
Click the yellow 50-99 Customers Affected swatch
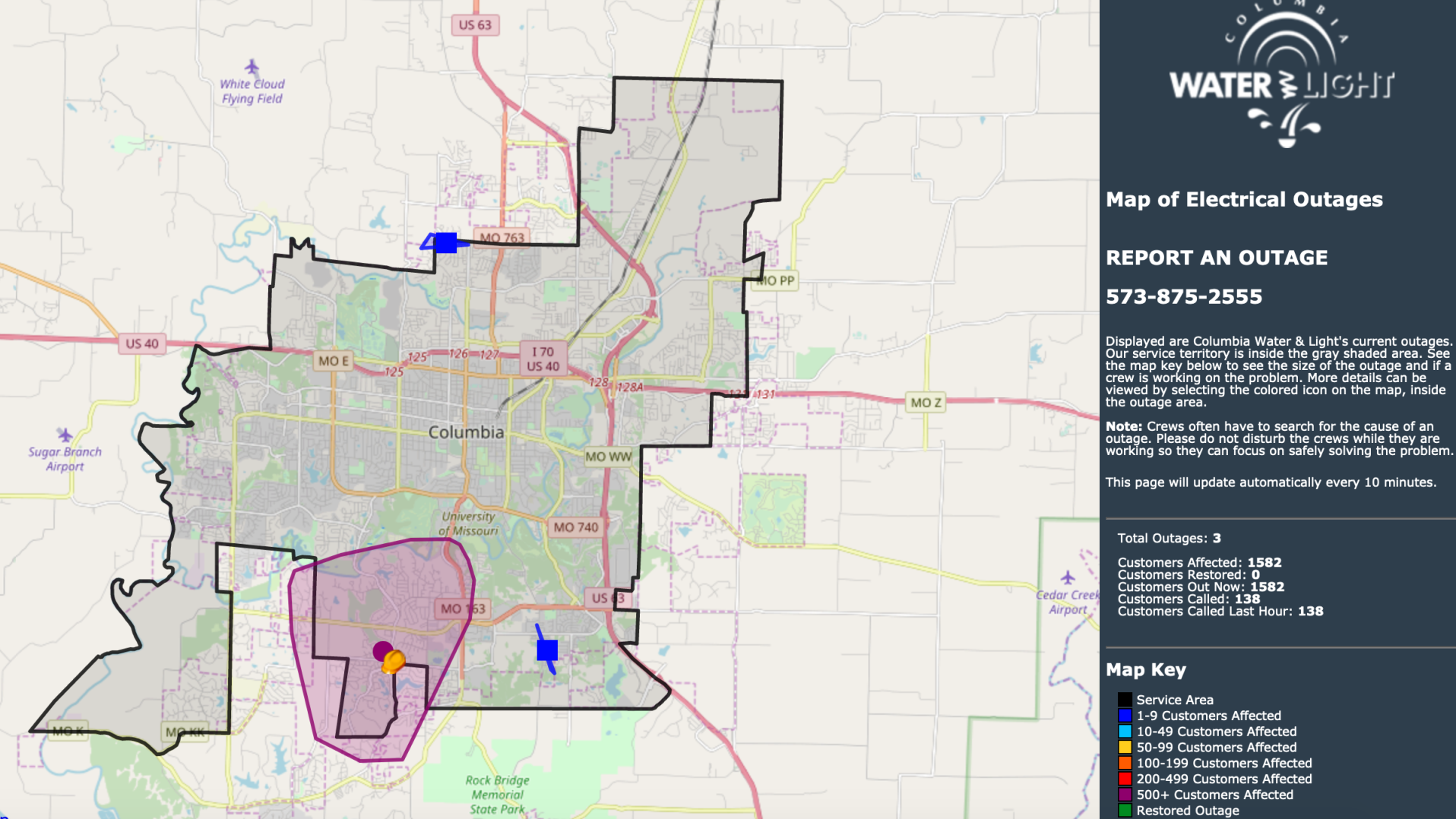pyautogui.click(x=1125, y=747)
